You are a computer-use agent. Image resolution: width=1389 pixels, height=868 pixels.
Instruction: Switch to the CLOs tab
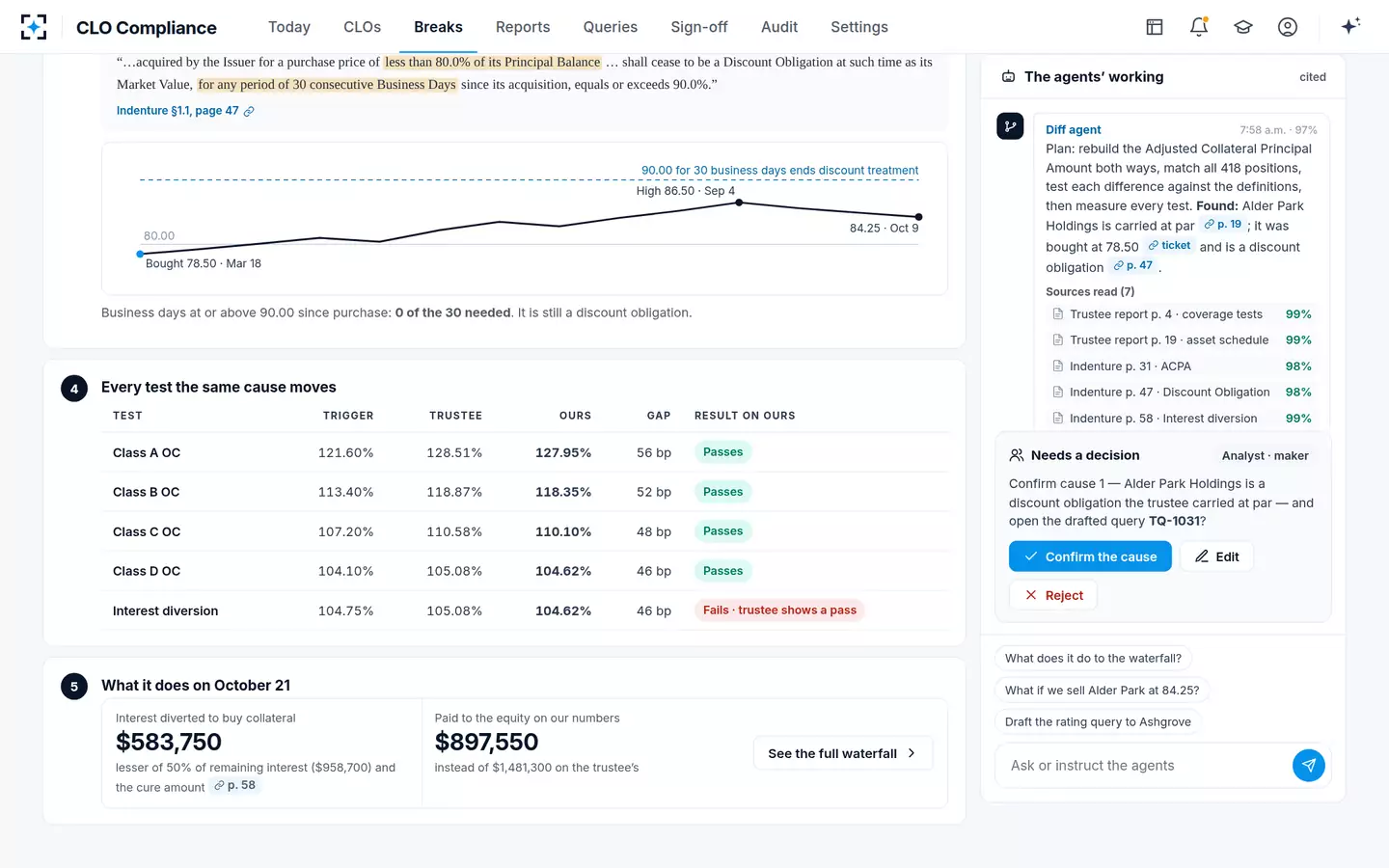coord(362,27)
